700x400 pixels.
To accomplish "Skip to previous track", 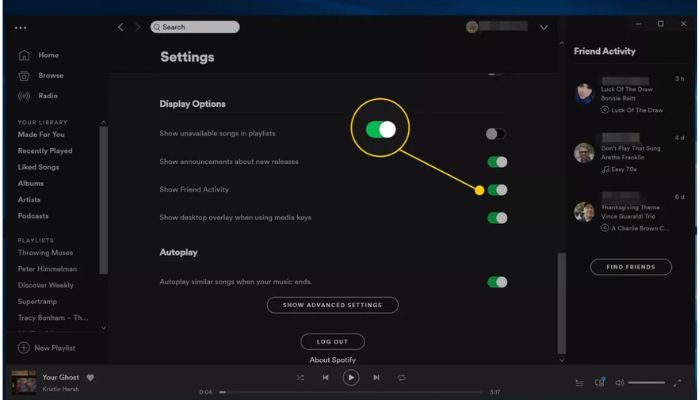I will [x=325, y=378].
